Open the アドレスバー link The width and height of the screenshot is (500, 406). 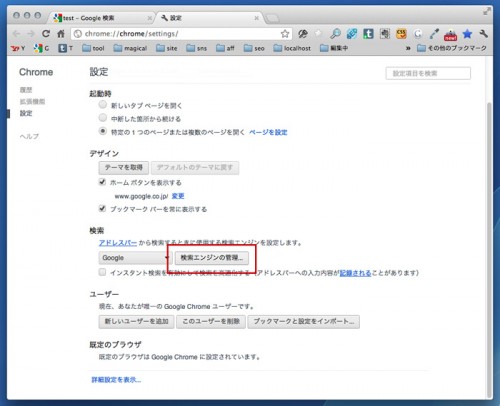(x=118, y=243)
